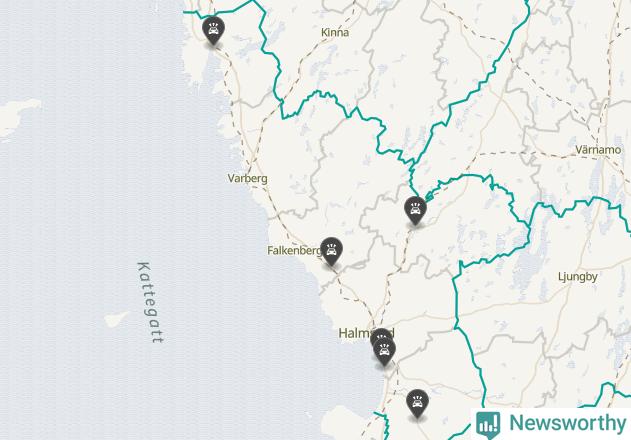
Task: Open the southernmost car marker below Halmstad
Action: pos(417,403)
